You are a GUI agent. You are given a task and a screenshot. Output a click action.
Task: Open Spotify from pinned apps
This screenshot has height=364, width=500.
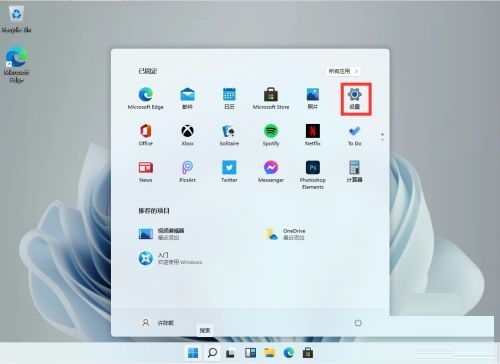[271, 135]
